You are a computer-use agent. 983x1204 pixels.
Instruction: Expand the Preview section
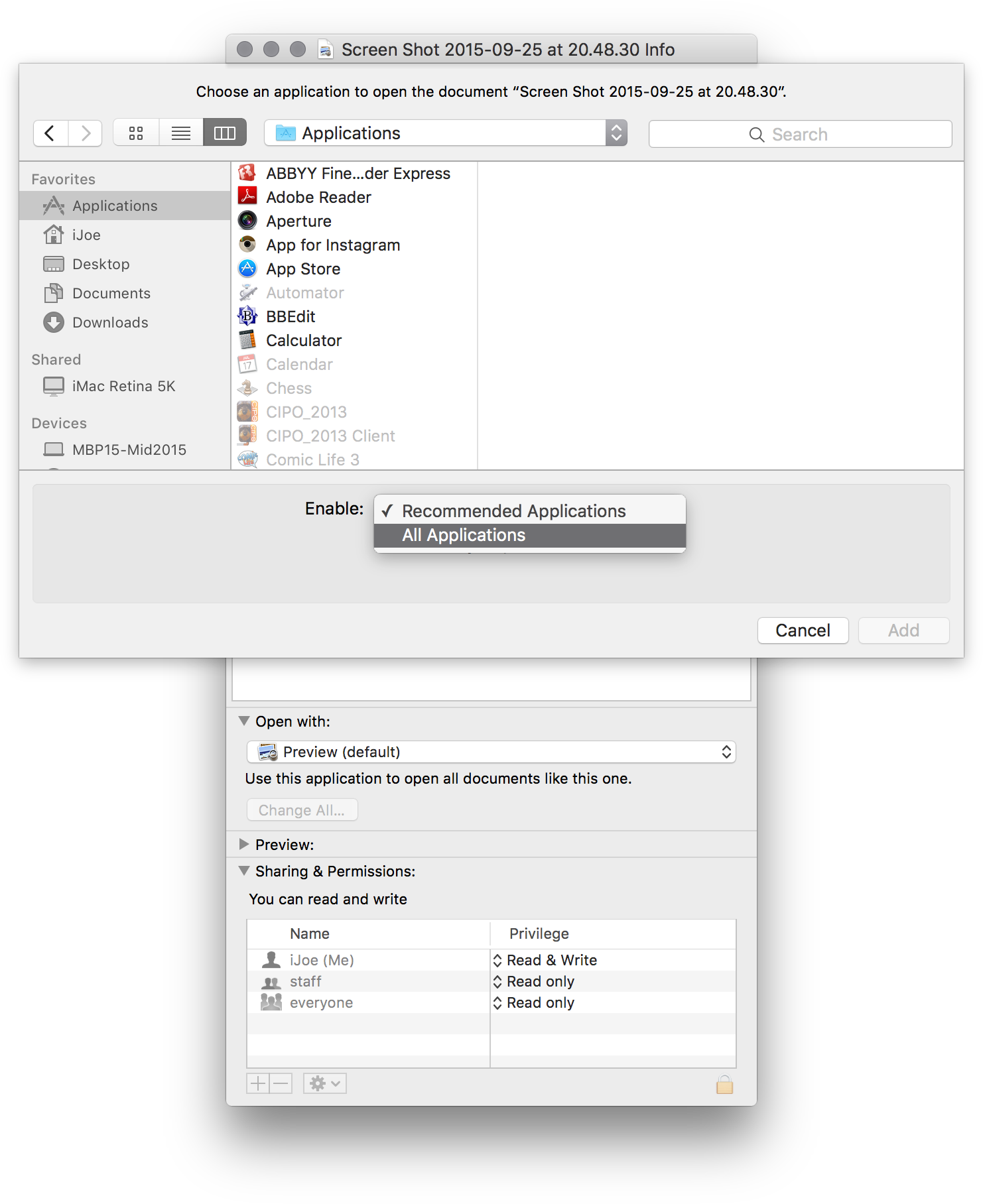click(x=244, y=844)
